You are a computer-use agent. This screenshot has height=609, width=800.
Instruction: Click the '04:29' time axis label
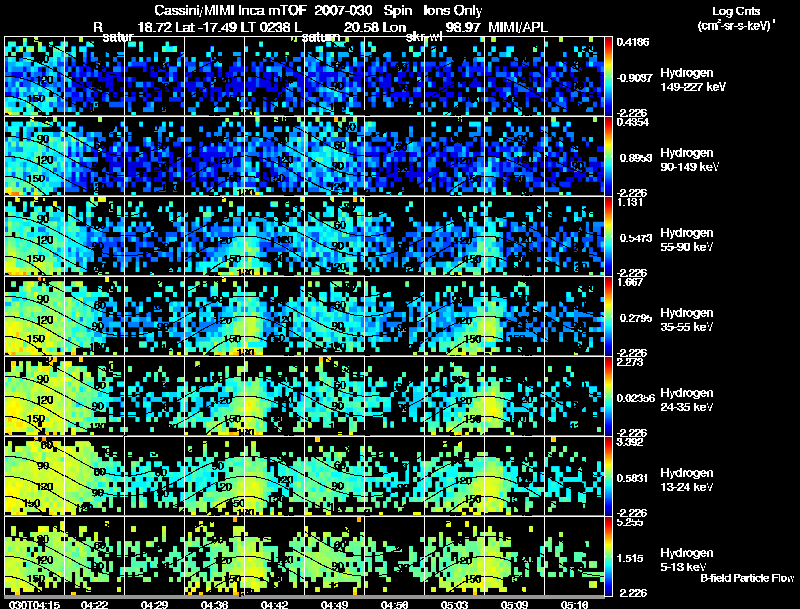tap(154, 604)
